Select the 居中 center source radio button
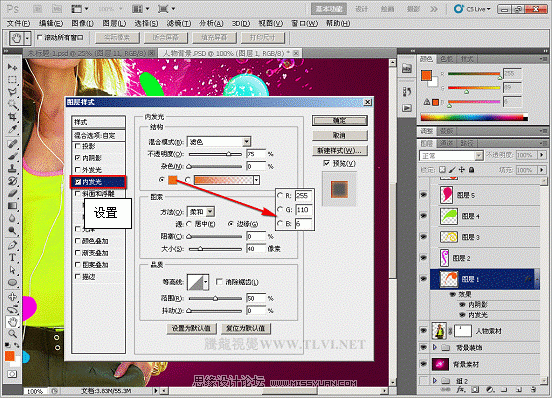This screenshot has height=398, width=552. point(189,224)
